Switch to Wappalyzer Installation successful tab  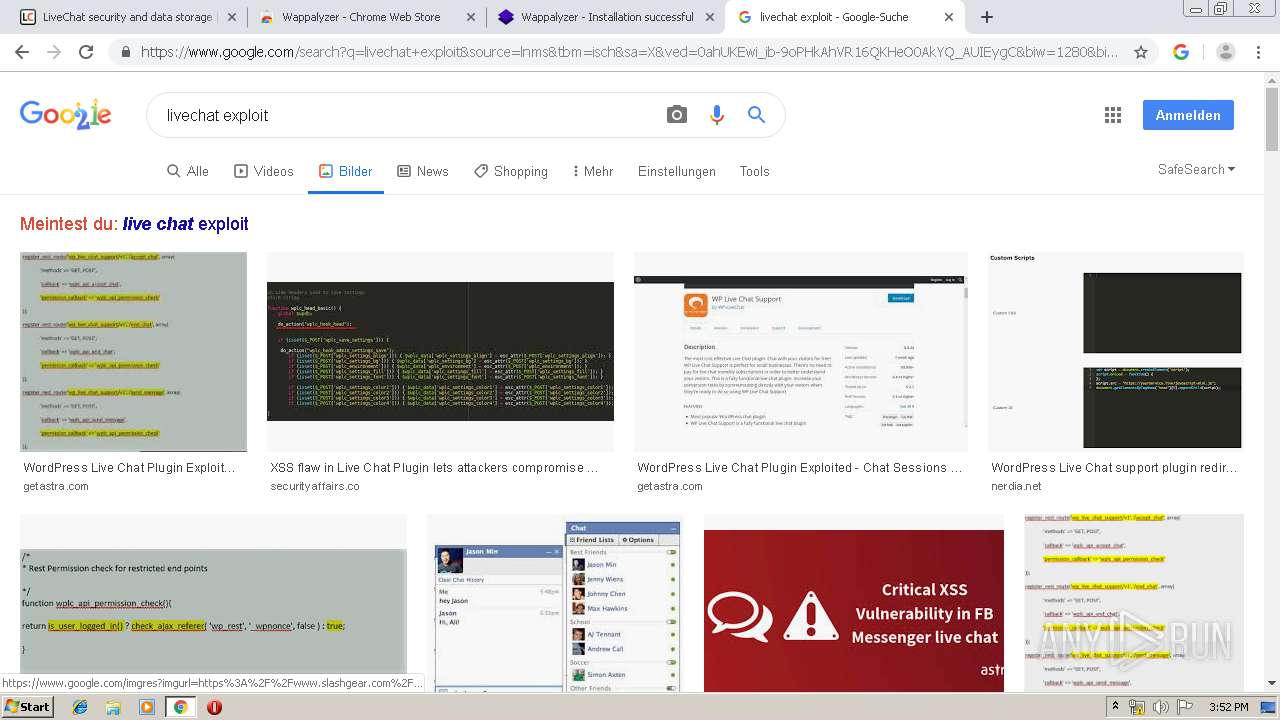click(x=607, y=17)
